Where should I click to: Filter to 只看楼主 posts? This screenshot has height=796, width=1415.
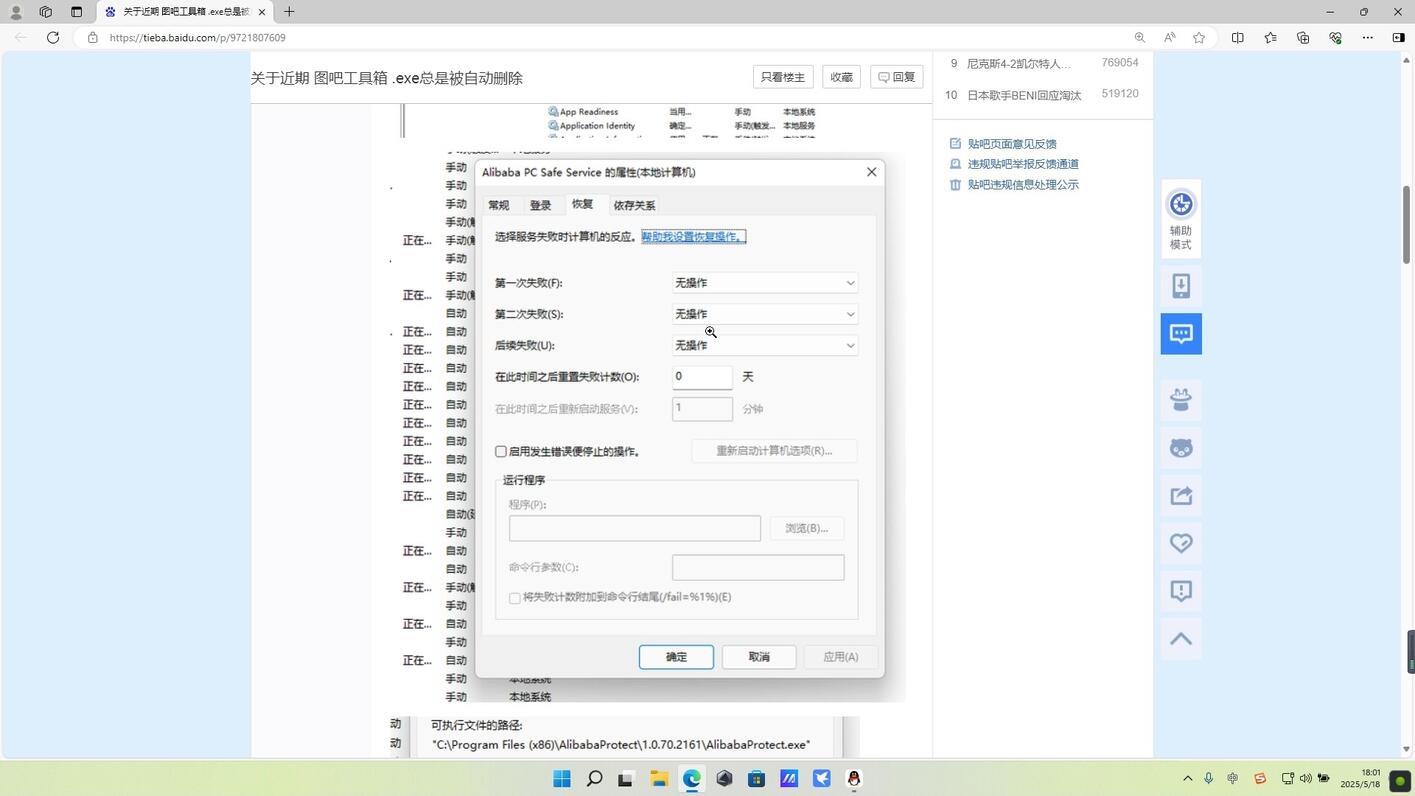pyautogui.click(x=782, y=77)
